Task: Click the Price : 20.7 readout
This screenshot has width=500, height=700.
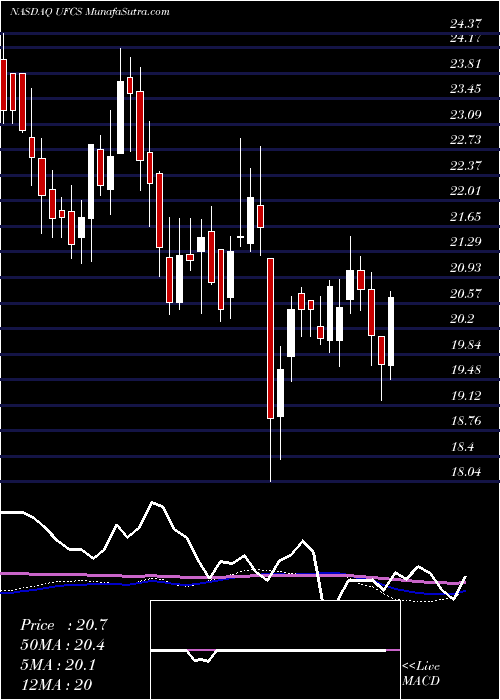Action: 64,625
